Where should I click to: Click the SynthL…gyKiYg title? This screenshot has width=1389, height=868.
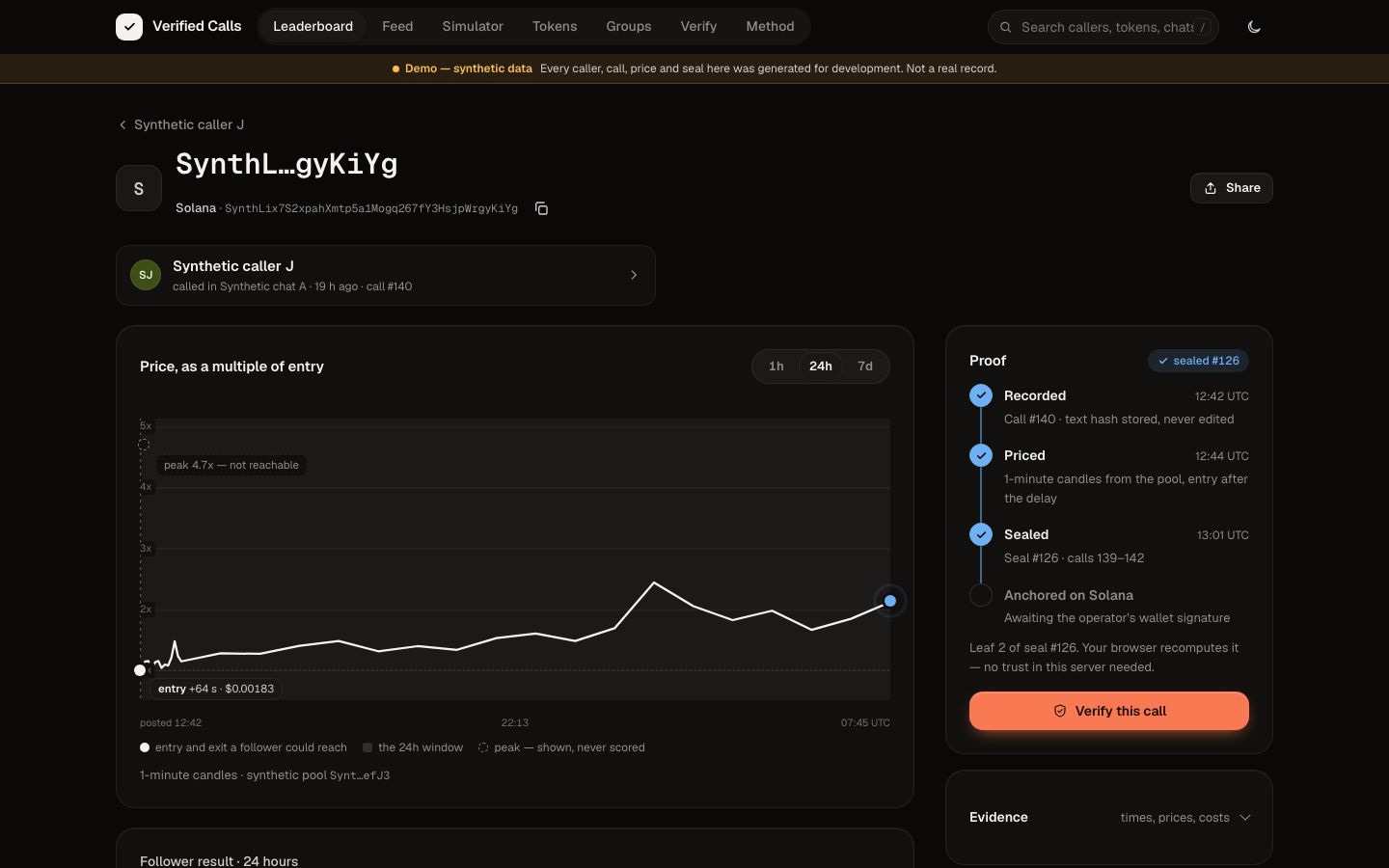(x=286, y=164)
